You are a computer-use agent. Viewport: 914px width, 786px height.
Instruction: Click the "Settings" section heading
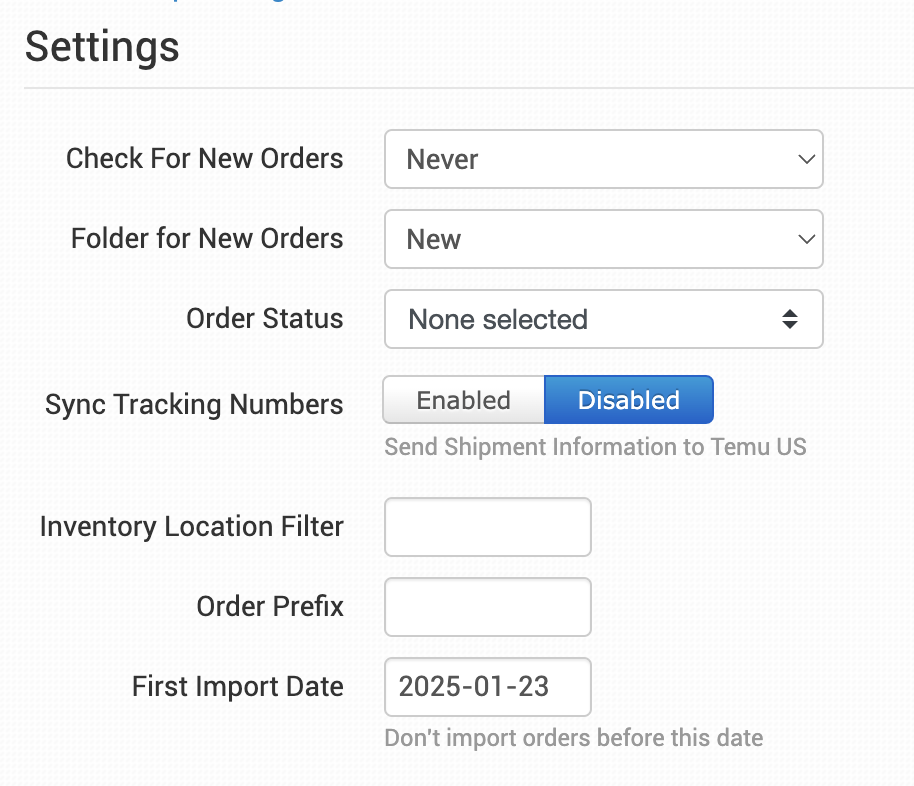102,47
